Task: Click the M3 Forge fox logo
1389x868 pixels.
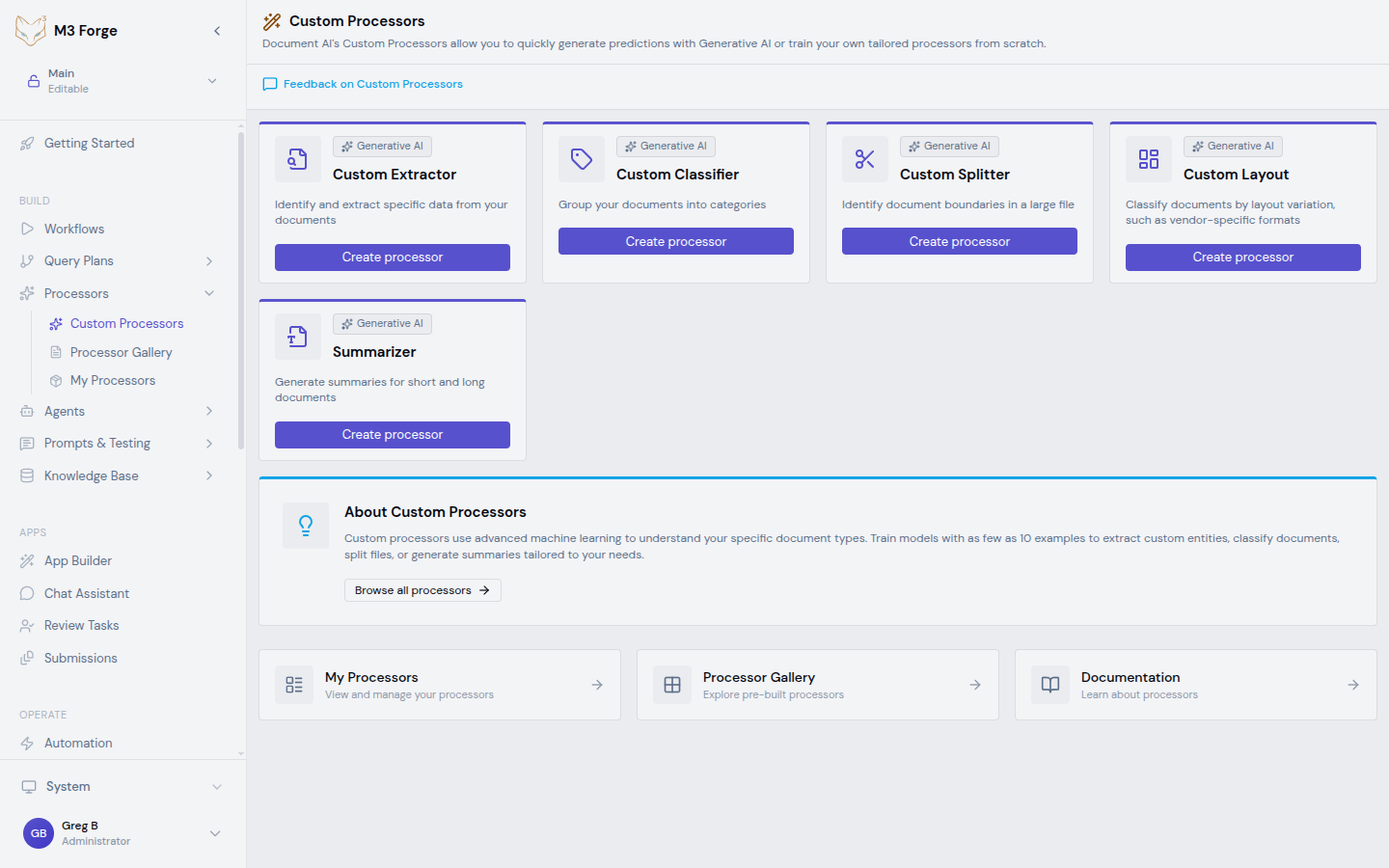Action: 31,30
